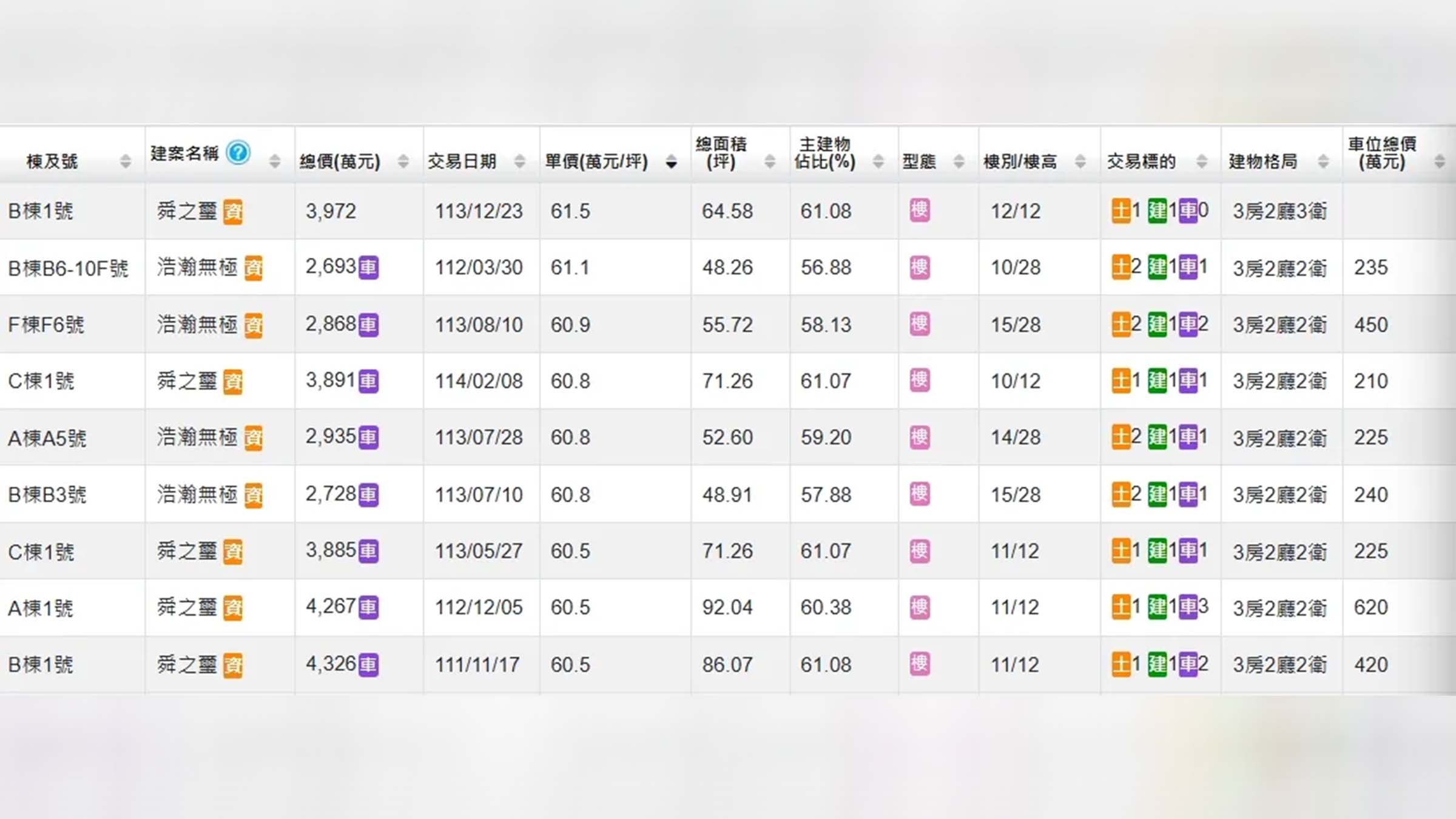Screen dimensions: 1456x819
Task: Select total area 55.72 cell
Action: (727, 325)
